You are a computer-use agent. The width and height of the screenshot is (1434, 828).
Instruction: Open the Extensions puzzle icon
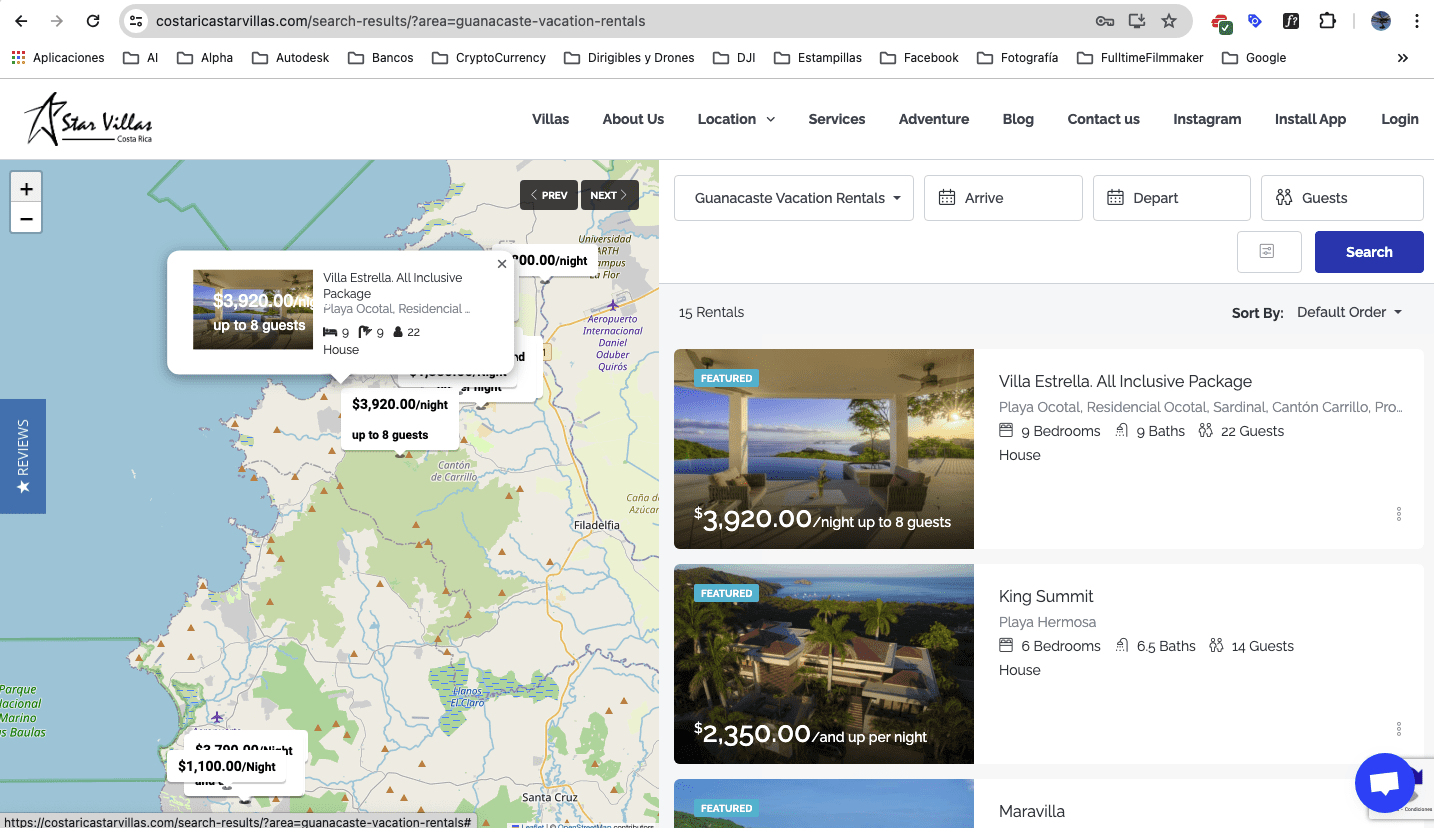click(1327, 21)
